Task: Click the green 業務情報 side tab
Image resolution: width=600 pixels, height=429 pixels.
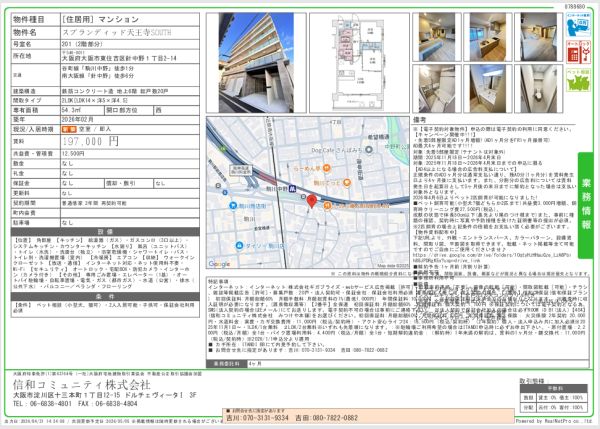Action: [x=586, y=205]
